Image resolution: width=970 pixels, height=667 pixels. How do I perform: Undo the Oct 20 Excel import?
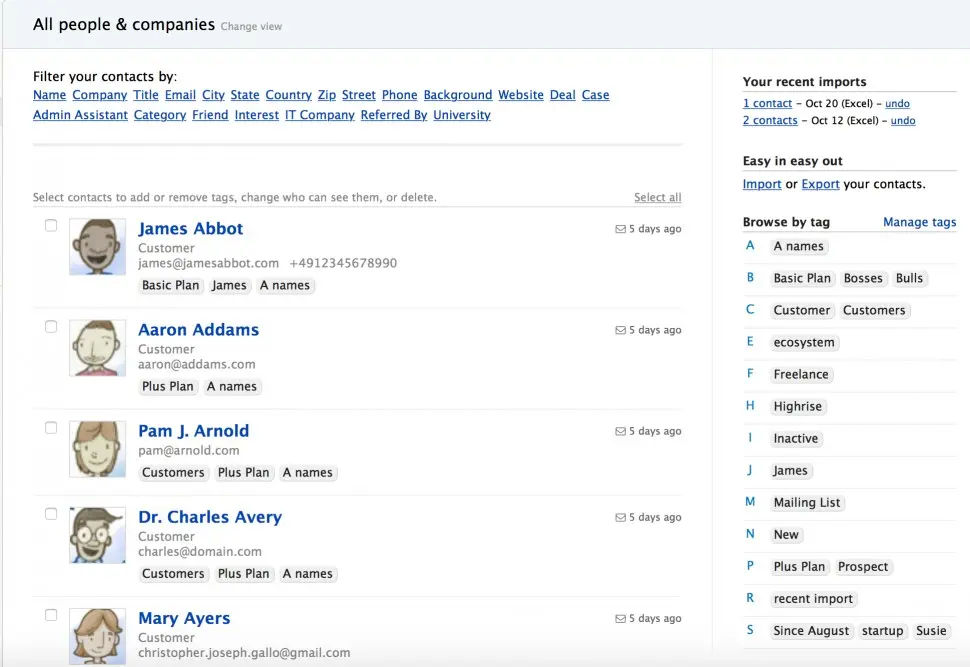click(x=897, y=104)
